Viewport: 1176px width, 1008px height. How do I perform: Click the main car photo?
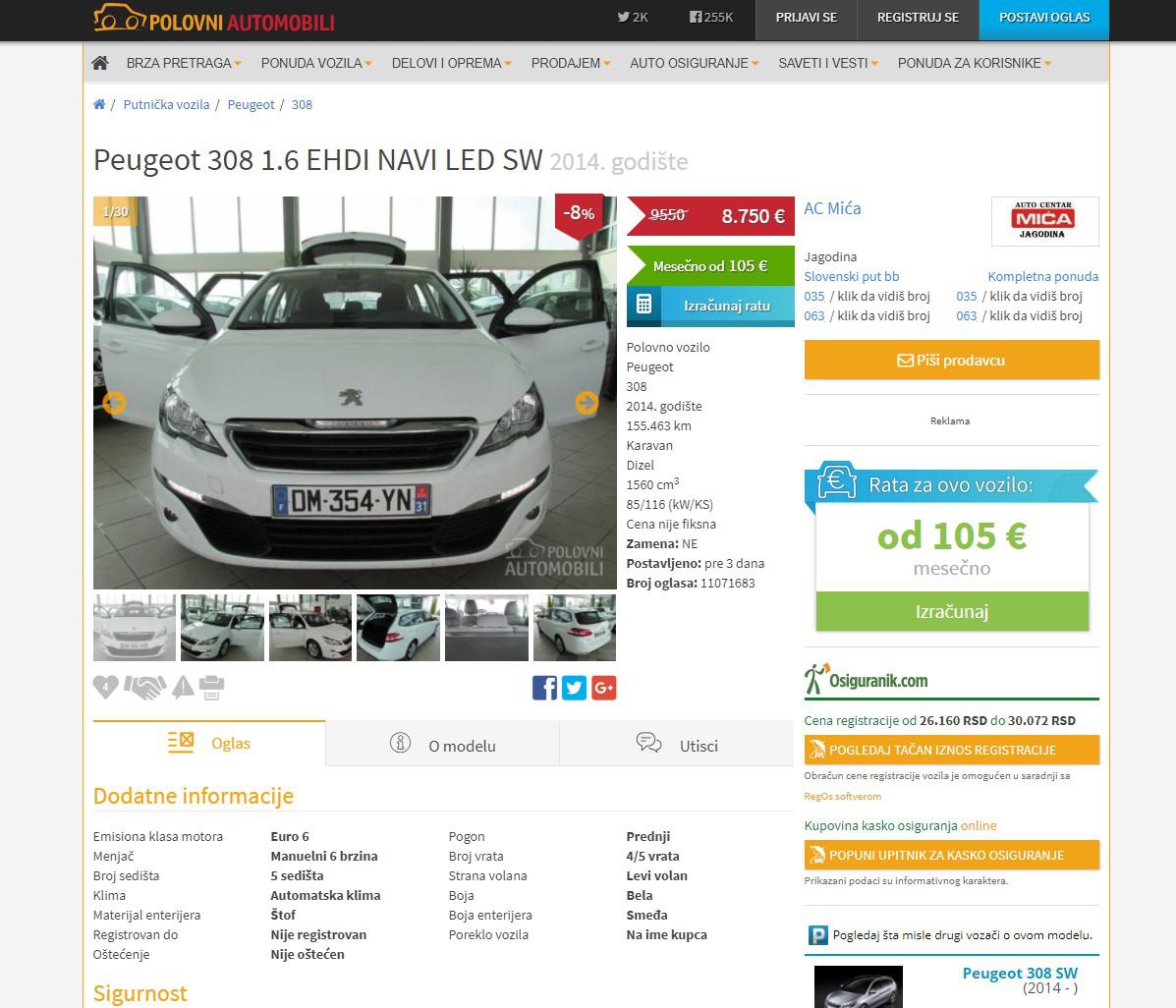[355, 392]
